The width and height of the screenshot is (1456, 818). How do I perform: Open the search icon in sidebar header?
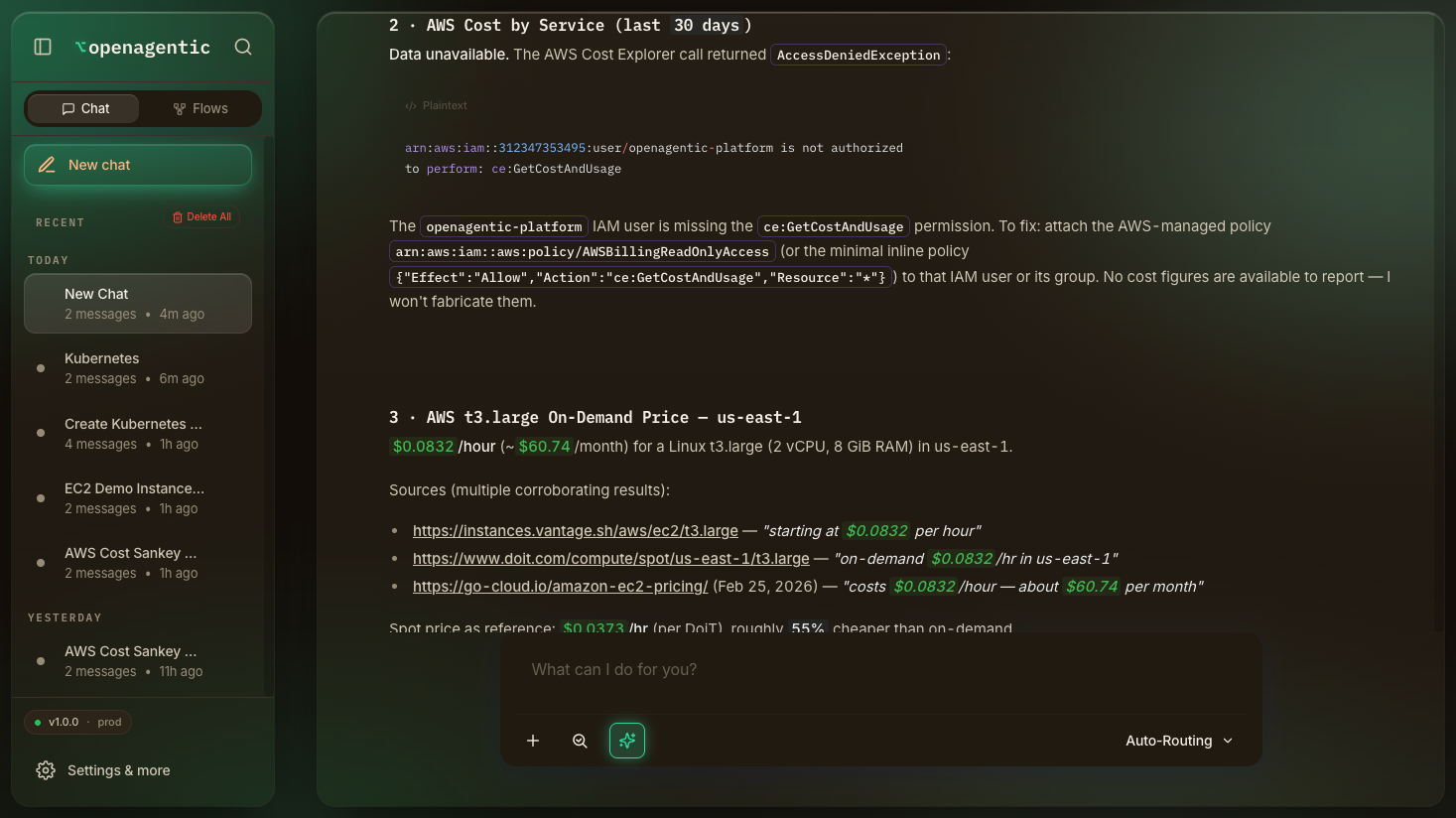[x=243, y=47]
